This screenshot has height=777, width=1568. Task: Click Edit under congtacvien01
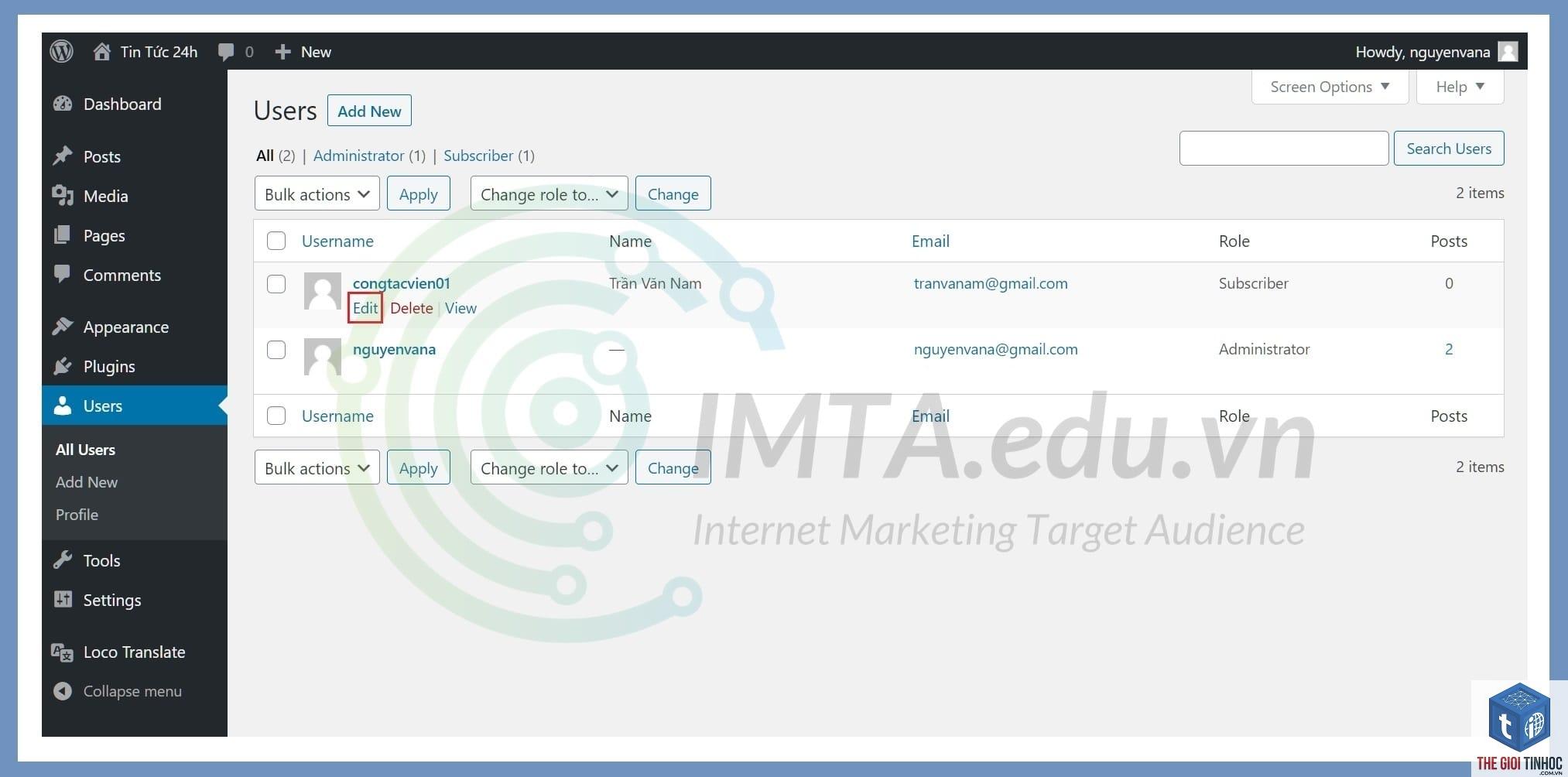tap(365, 308)
